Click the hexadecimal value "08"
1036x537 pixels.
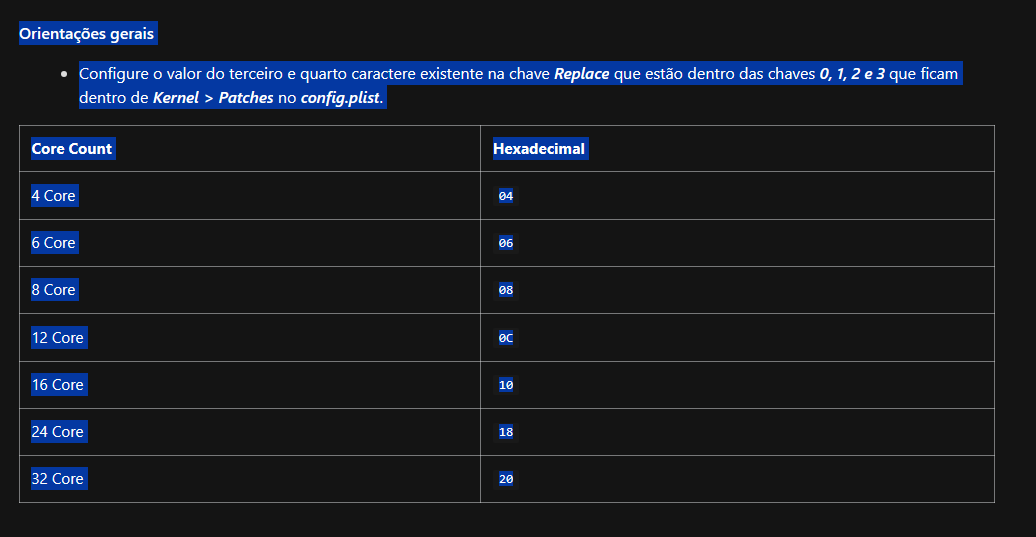(x=506, y=290)
